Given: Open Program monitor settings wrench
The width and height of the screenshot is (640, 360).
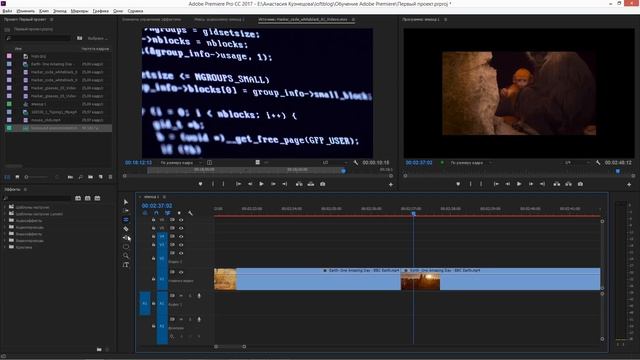Looking at the screenshot, I should tap(598, 162).
